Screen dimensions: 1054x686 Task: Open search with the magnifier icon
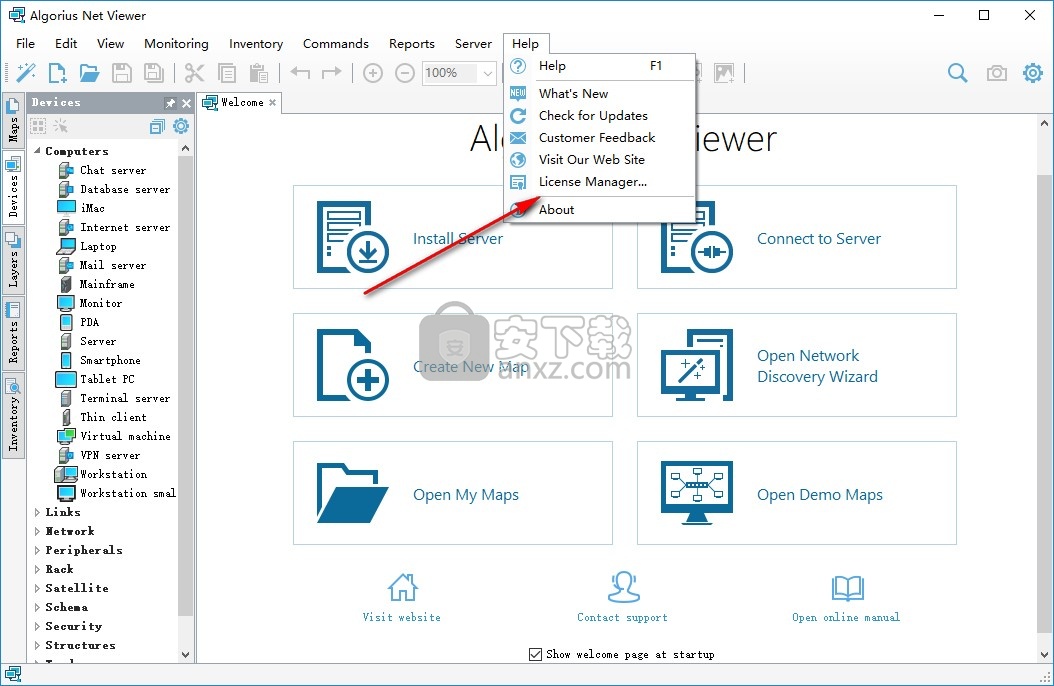[x=957, y=73]
